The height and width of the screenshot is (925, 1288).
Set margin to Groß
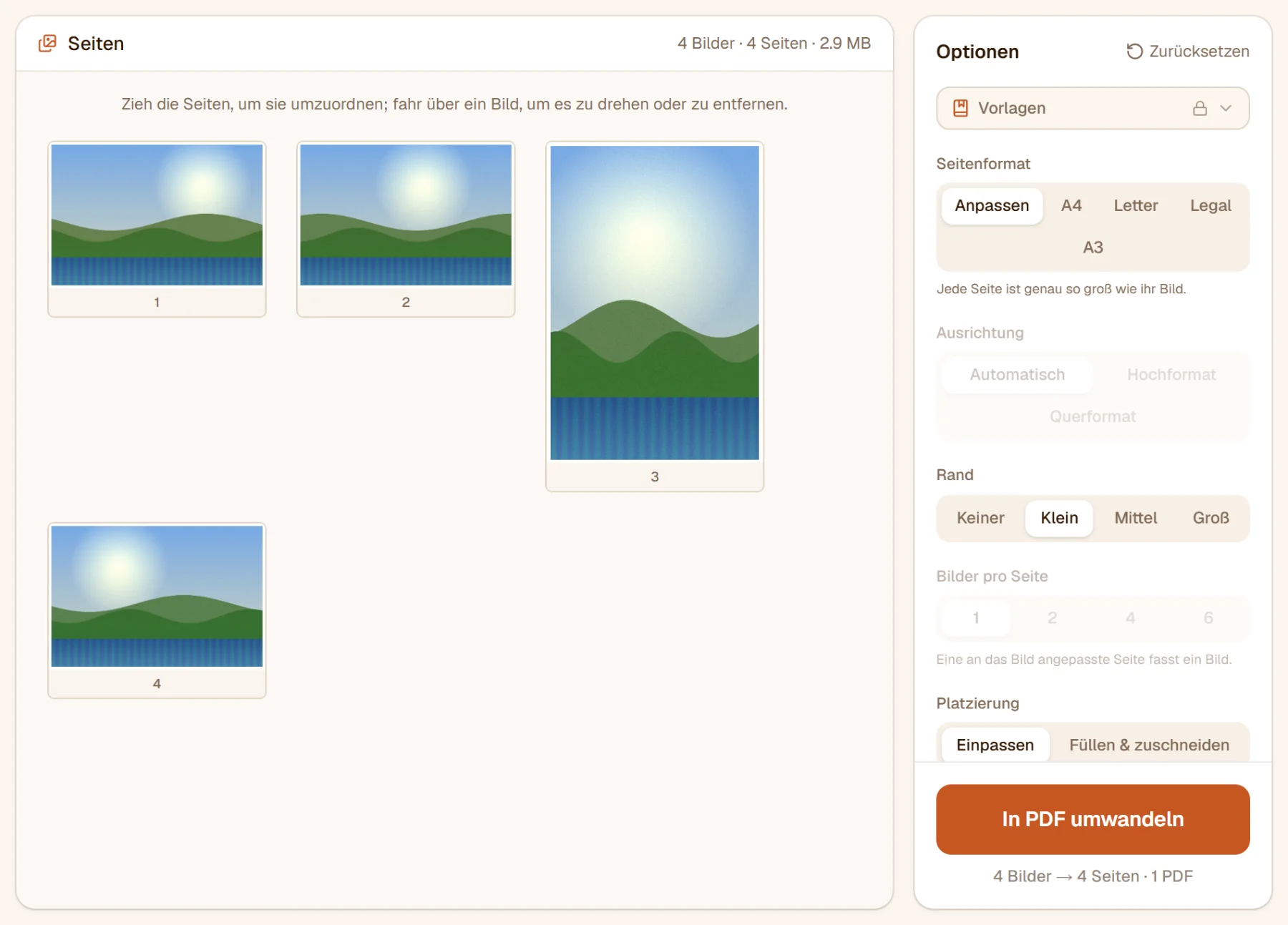pos(1211,518)
